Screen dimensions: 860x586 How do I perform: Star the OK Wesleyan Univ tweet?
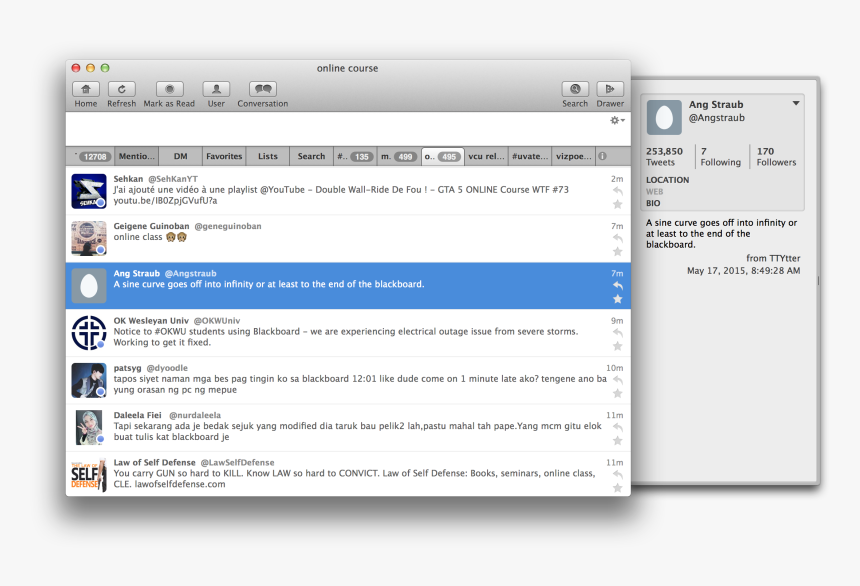click(617, 346)
